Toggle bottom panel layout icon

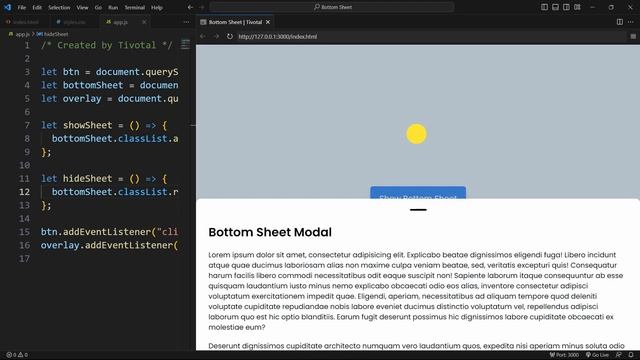coord(555,7)
